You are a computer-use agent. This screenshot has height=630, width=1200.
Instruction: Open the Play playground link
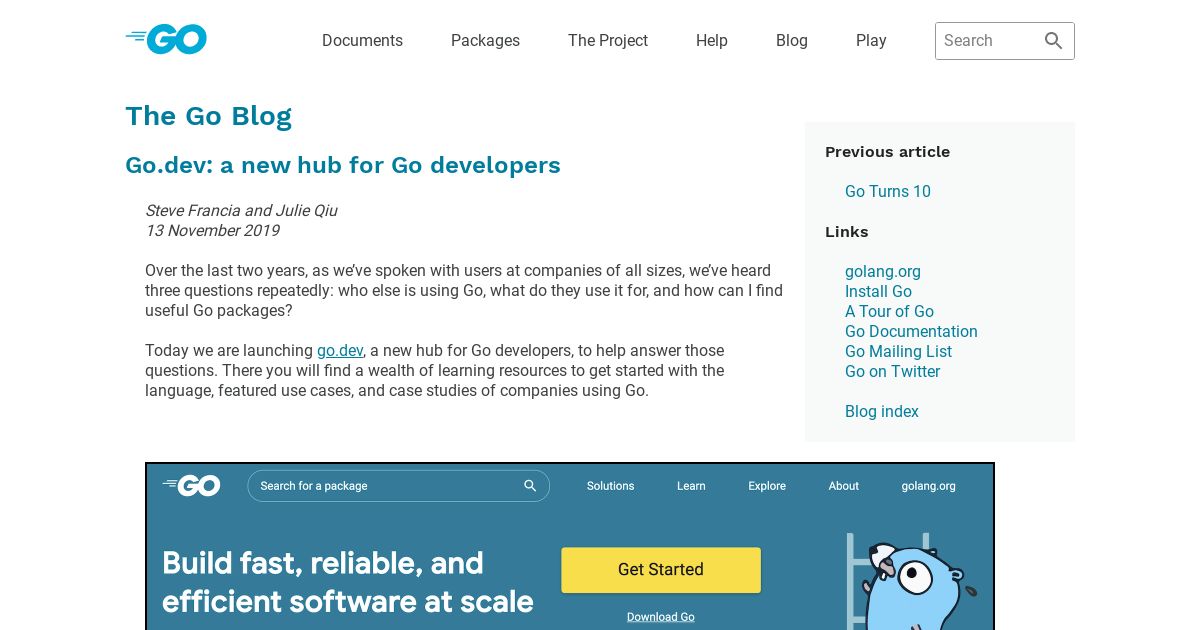(x=871, y=41)
